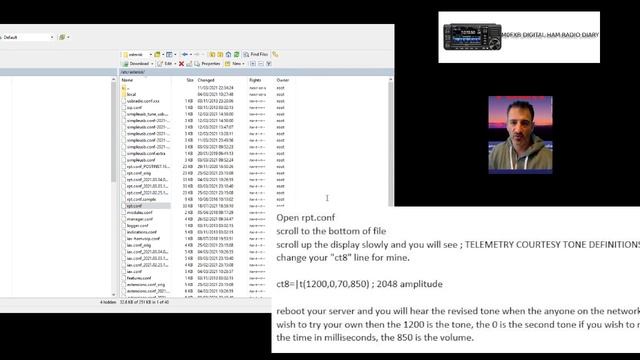Expand the Edit dropdown arrow
Image resolution: width=640 pixels, height=360 pixels.
coord(175,64)
